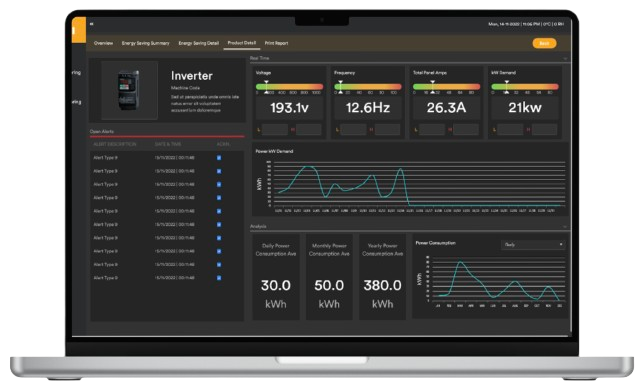
Task: Click the Frequency H limit field
Action: click(x=387, y=130)
